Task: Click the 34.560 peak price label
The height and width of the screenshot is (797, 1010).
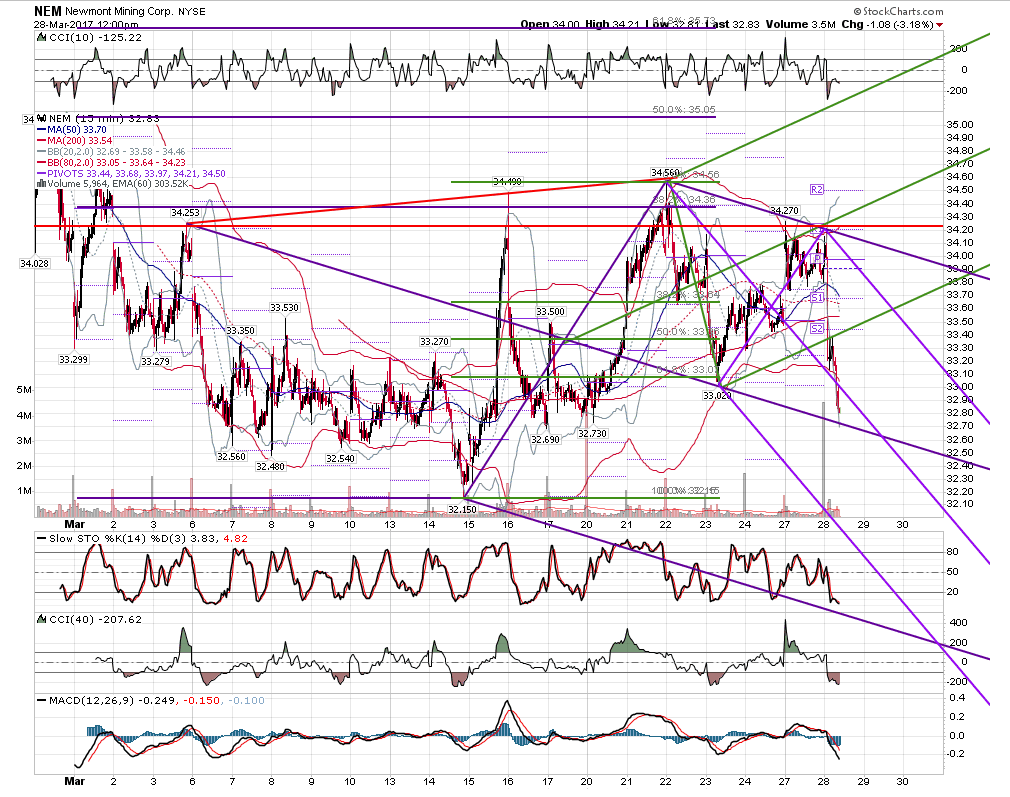Action: [x=665, y=173]
